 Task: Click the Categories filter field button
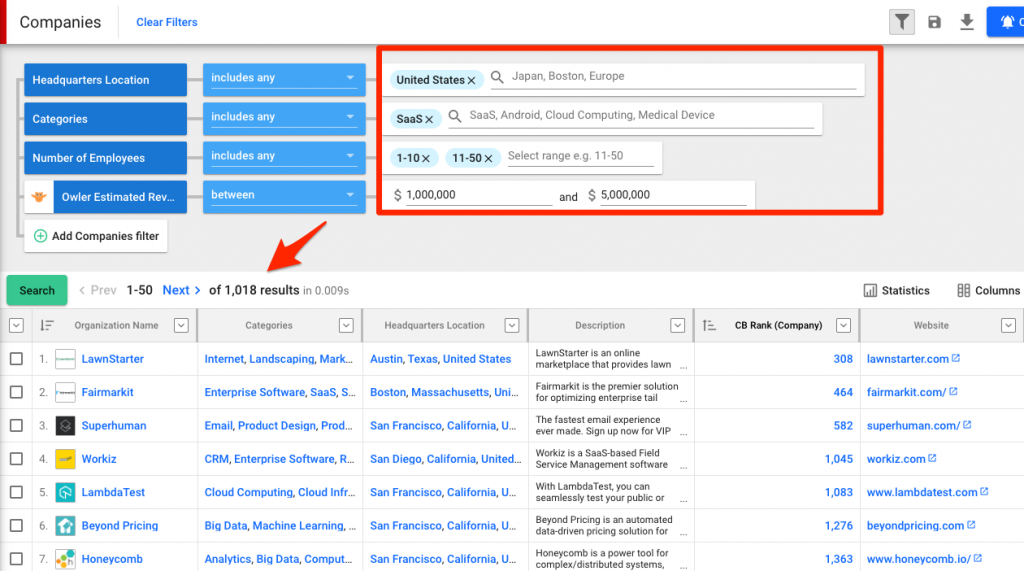[x=105, y=119]
